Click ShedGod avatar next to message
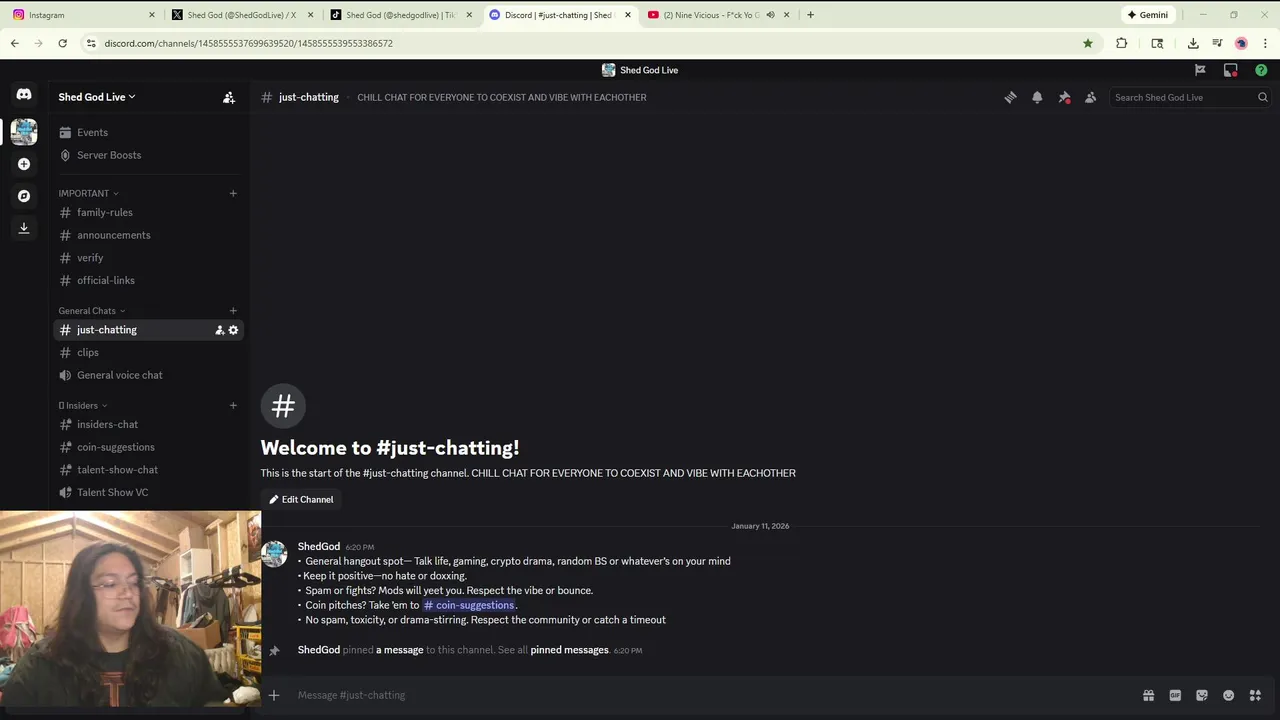1280x720 pixels. [274, 554]
